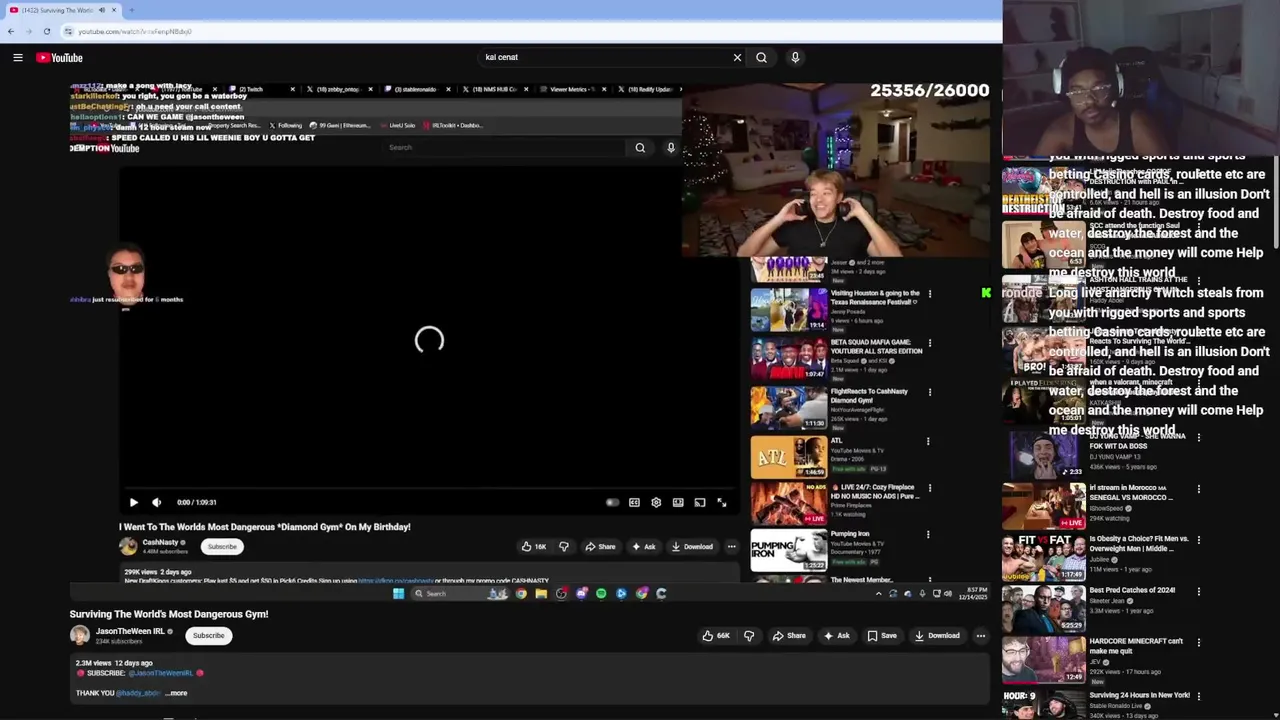Click the 'kai cenat' search field
The image size is (1280, 720).
[605, 58]
